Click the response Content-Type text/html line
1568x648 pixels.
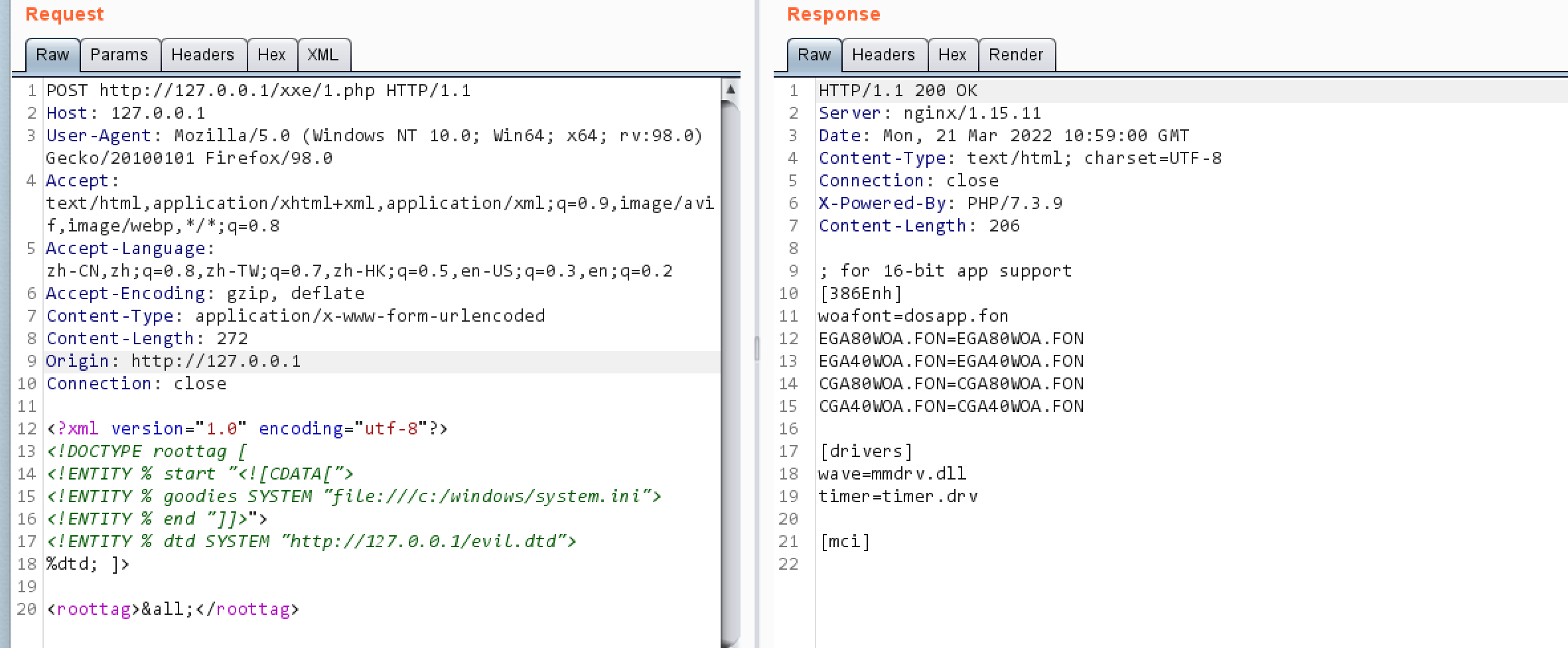(1020, 159)
